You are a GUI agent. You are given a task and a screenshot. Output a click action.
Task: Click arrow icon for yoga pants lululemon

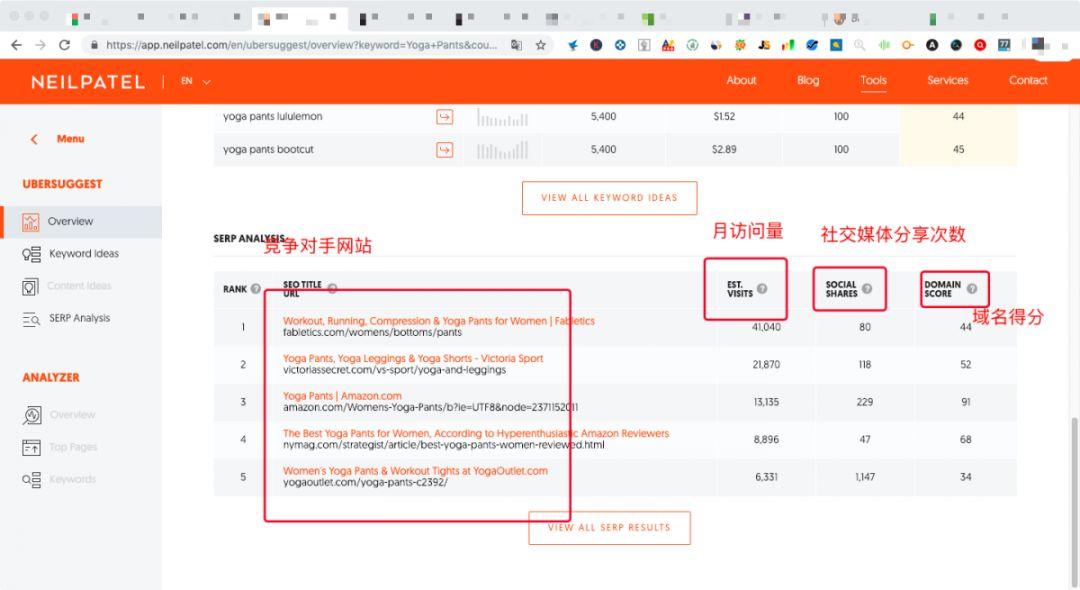tap(445, 117)
